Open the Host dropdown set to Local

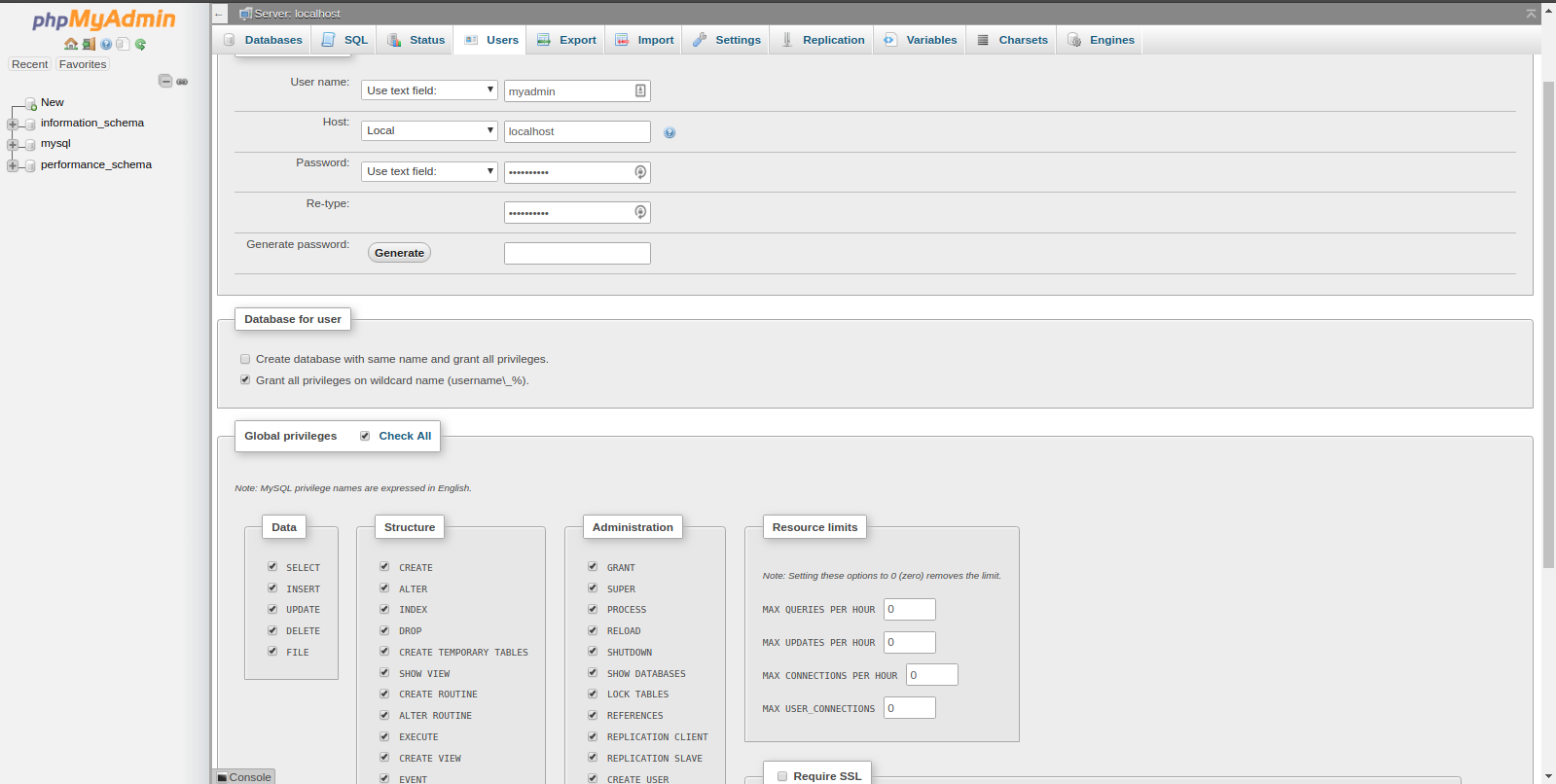(429, 130)
